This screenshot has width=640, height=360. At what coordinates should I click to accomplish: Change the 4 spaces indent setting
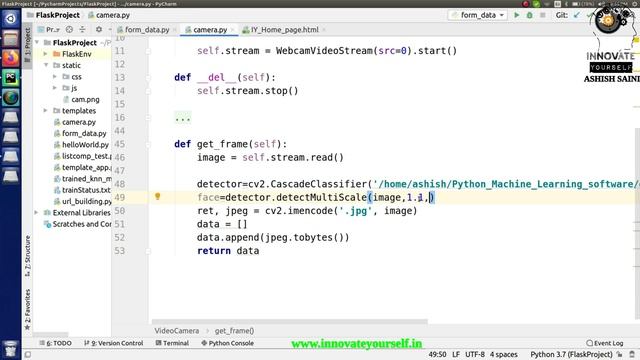point(503,354)
